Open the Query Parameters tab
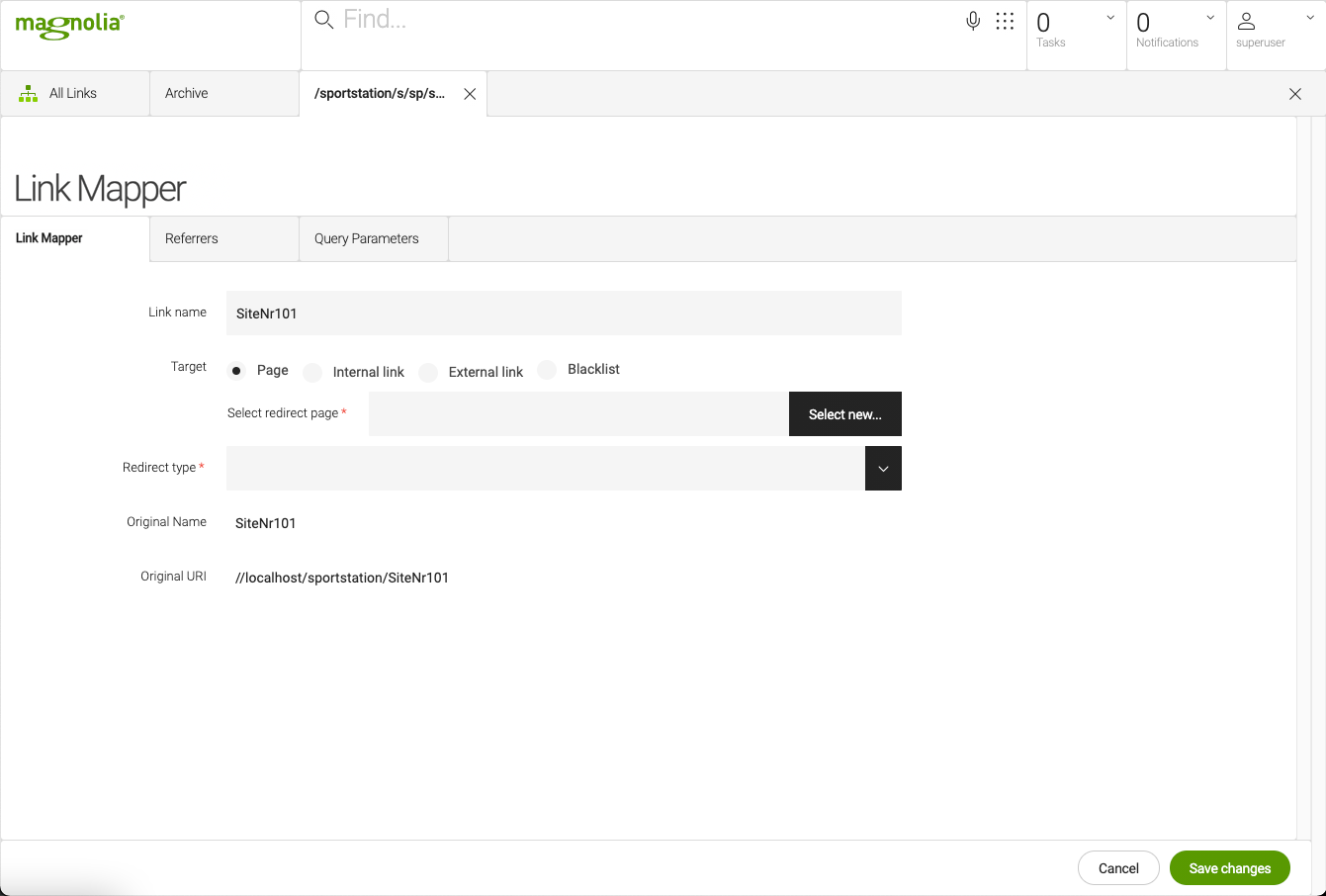Screen dimensions: 1326x896 [x=365, y=238]
